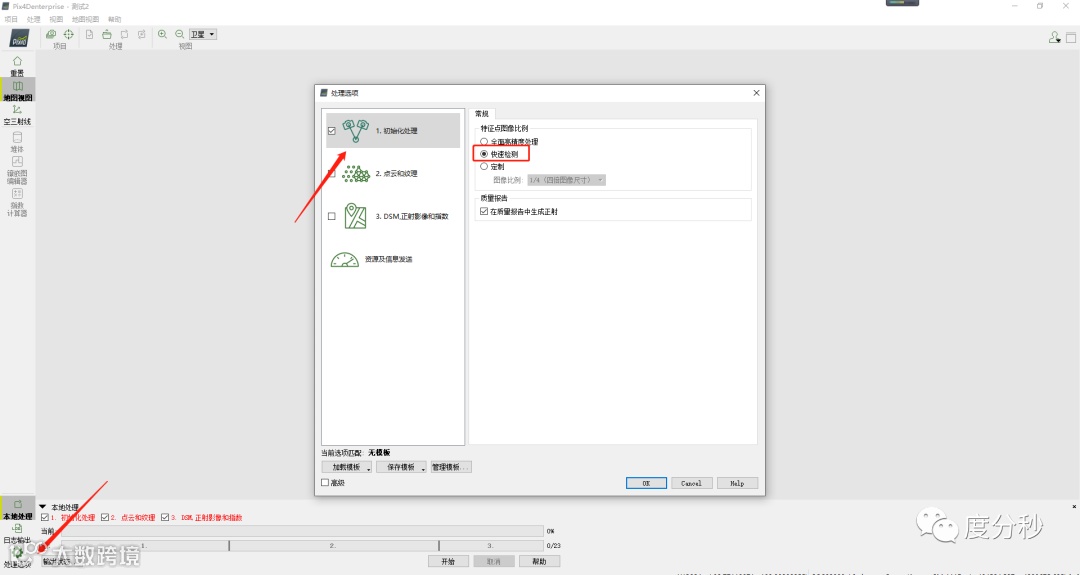Click the layout square icon top right
1080x575 pixels.
click(x=1070, y=38)
